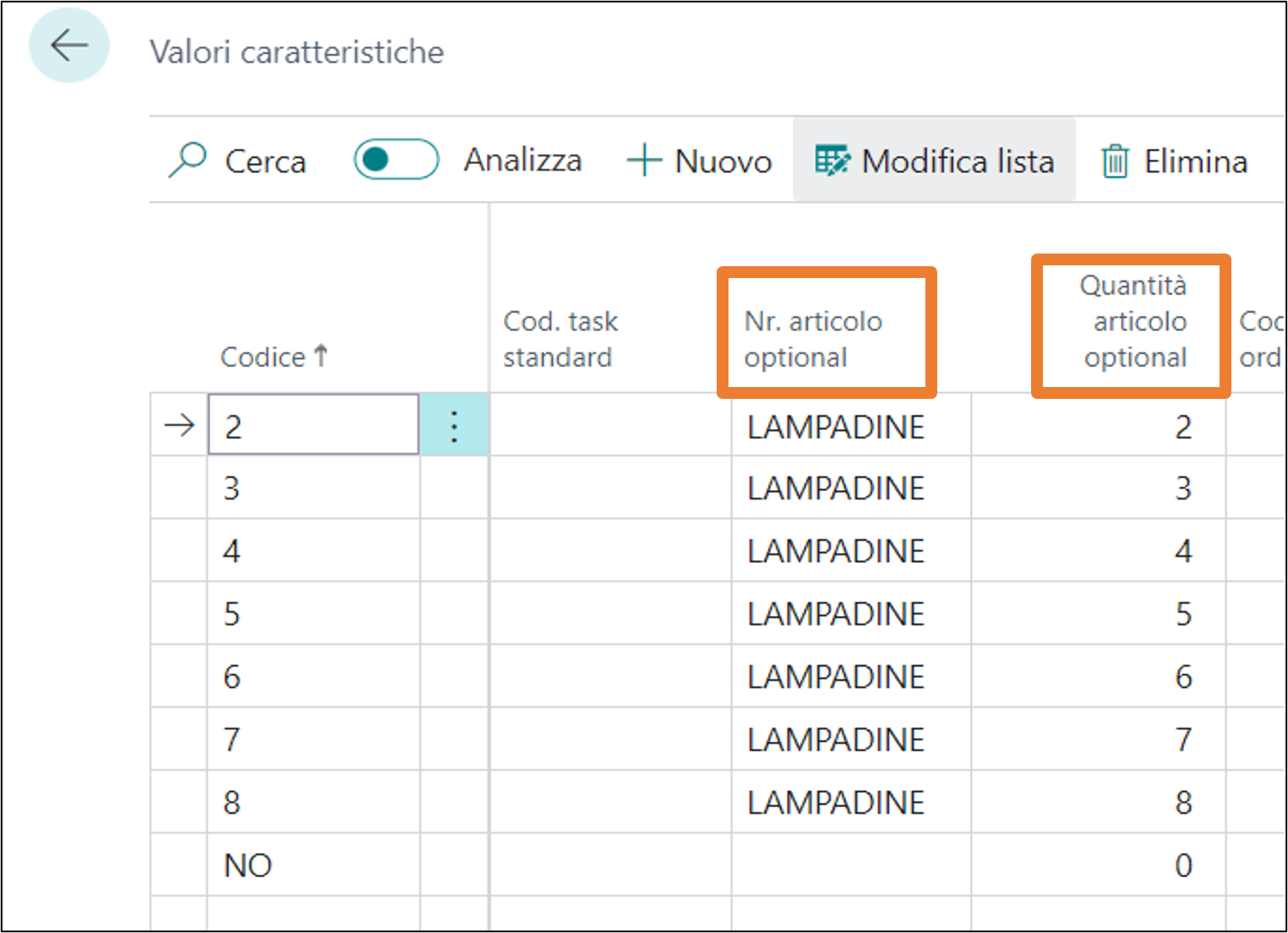This screenshot has height=933, width=1288.
Task: Click LAMPADINE in the Codice 5 row
Action: click(835, 614)
